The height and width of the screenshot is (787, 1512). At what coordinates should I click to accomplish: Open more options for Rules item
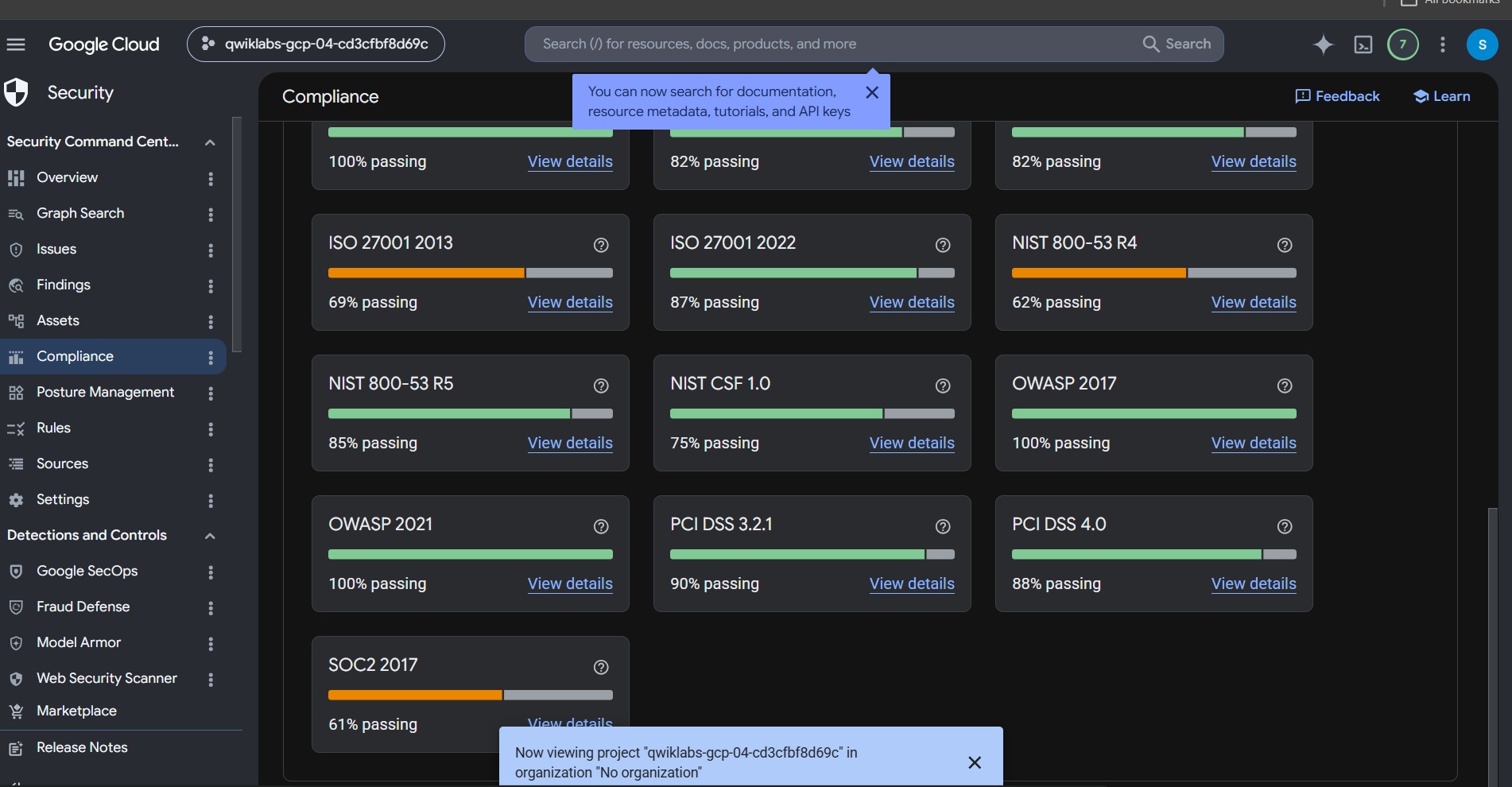(x=211, y=428)
